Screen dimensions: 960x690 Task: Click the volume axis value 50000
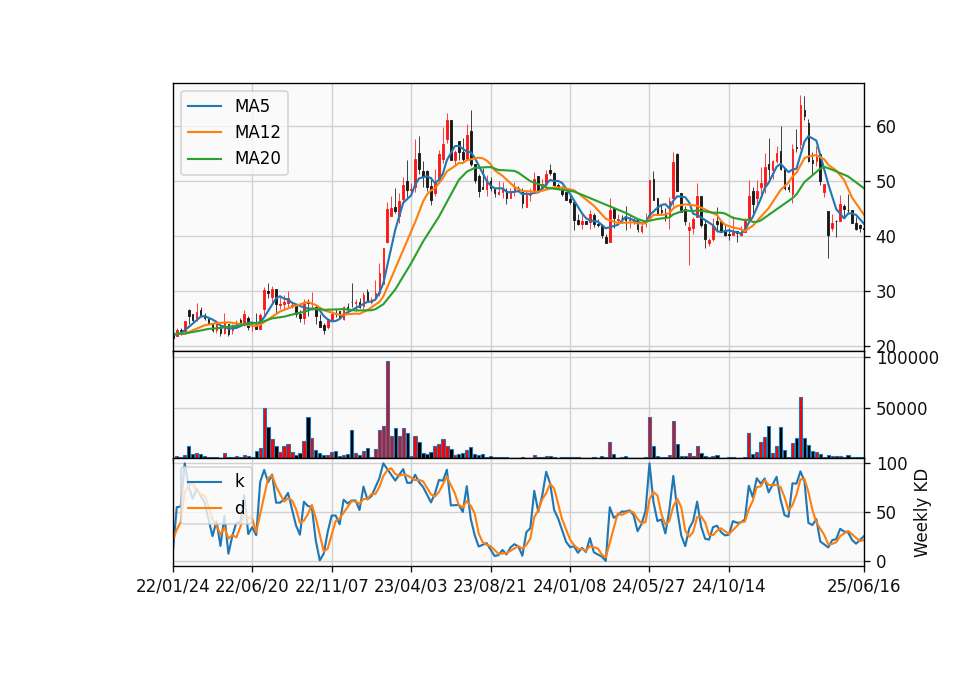pos(901,409)
